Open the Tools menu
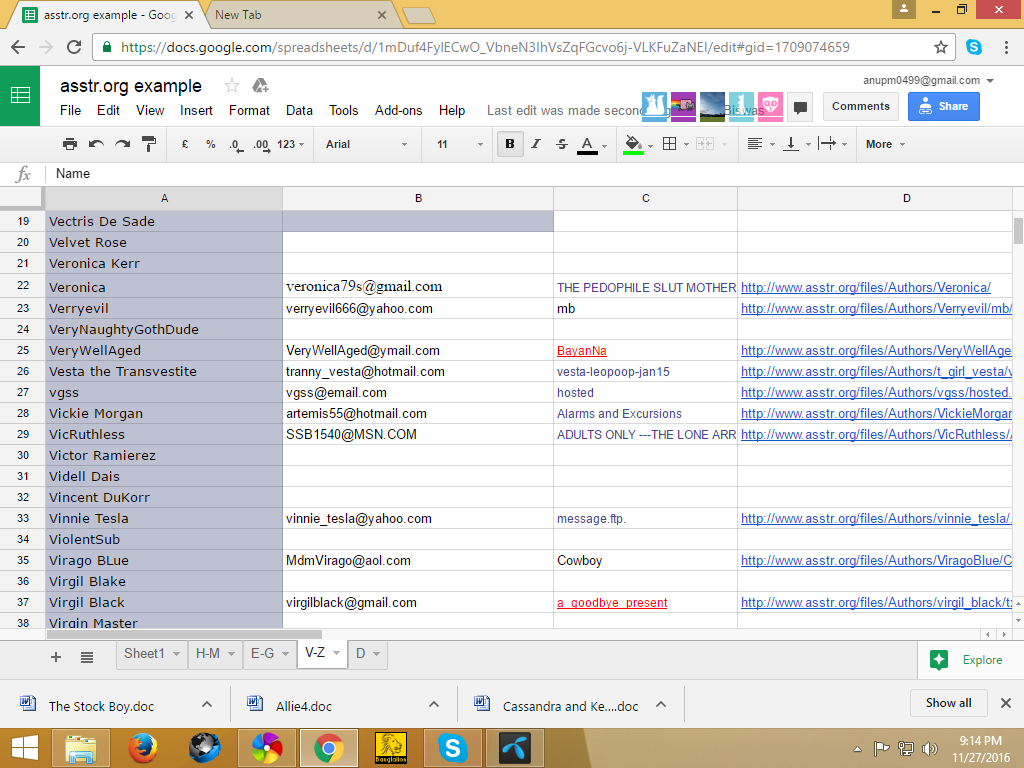The image size is (1024, 768). pos(344,110)
